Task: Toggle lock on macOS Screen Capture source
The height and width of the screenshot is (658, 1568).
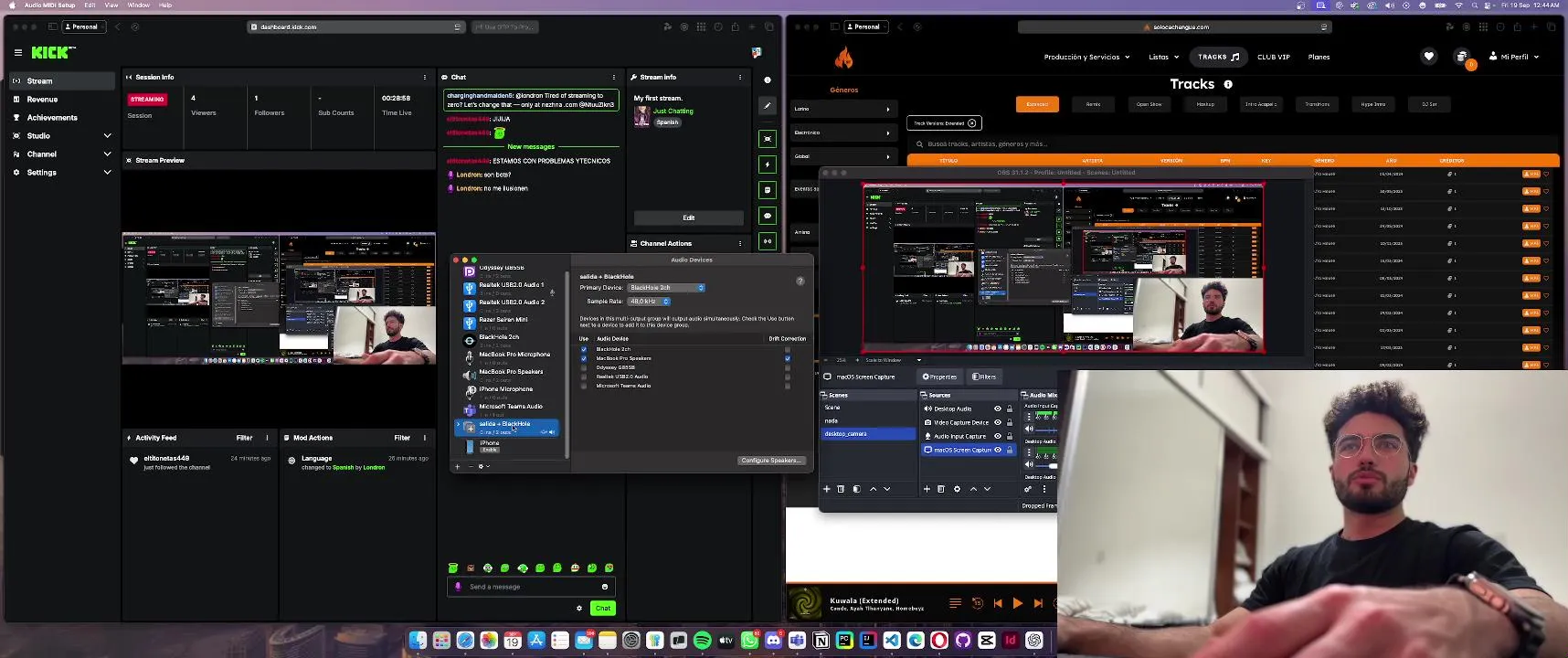Action: (1010, 450)
